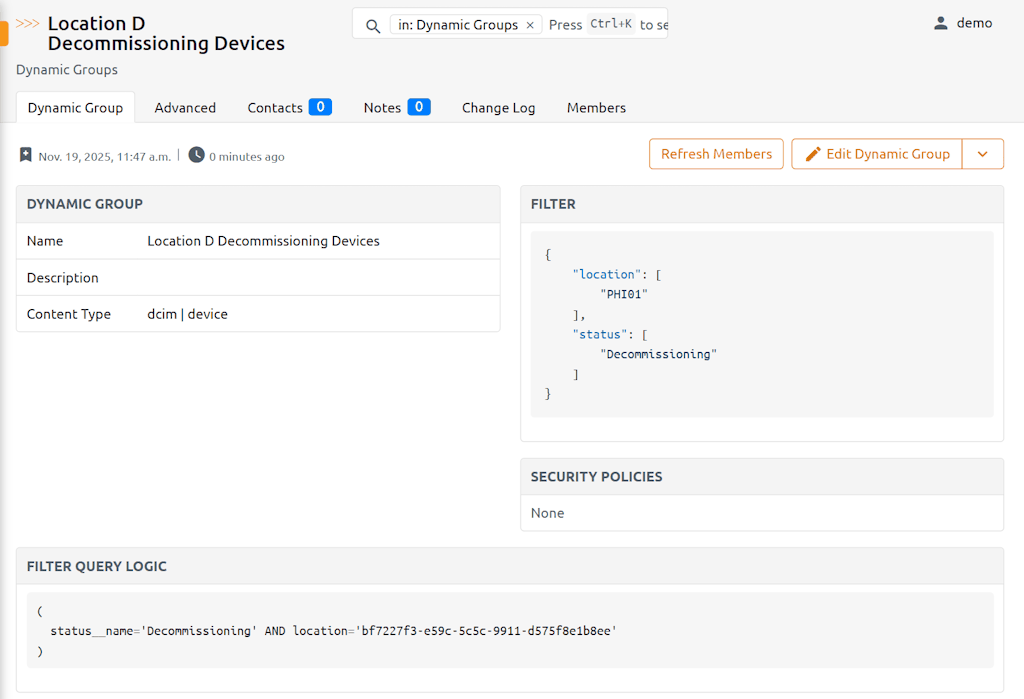1024x699 pixels.
Task: Switch to the Advanced tab
Action: click(x=185, y=108)
